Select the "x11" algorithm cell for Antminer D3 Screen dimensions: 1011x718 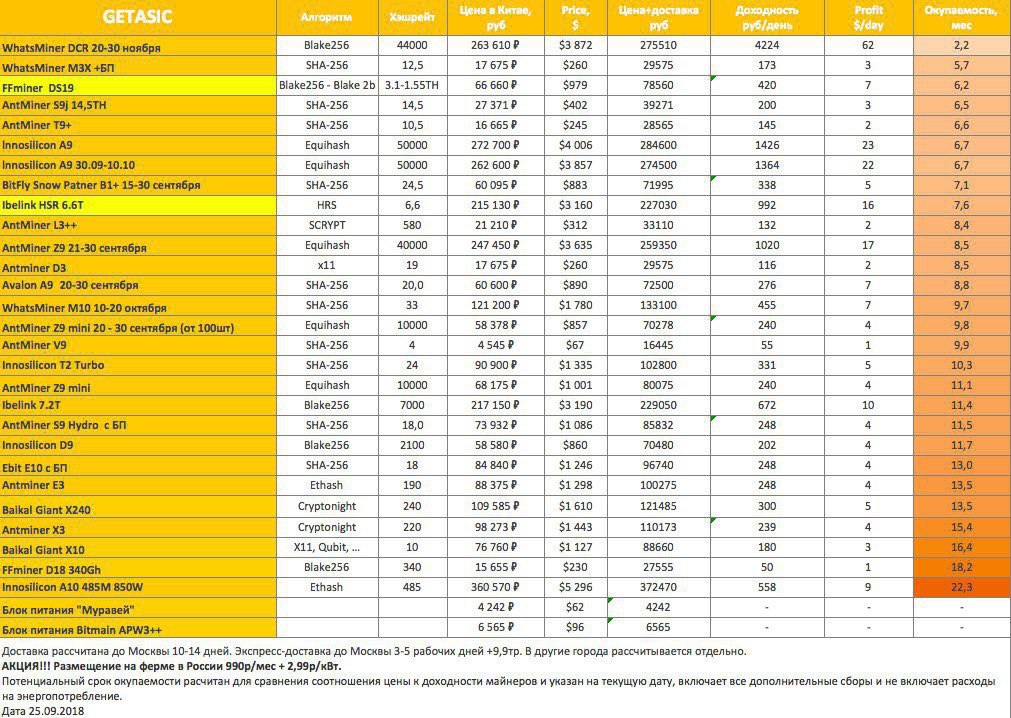click(327, 265)
